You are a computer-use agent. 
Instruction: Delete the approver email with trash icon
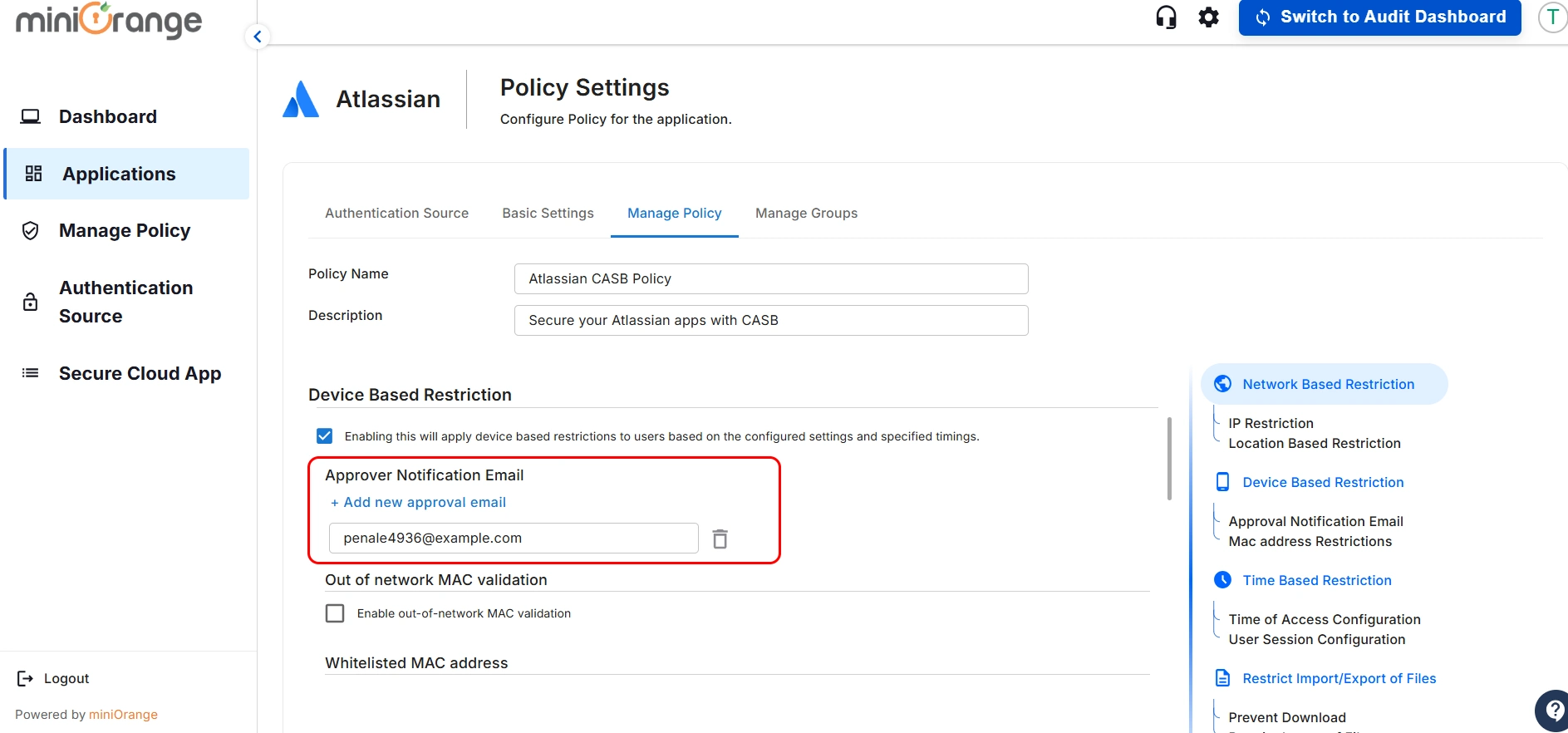tap(720, 539)
